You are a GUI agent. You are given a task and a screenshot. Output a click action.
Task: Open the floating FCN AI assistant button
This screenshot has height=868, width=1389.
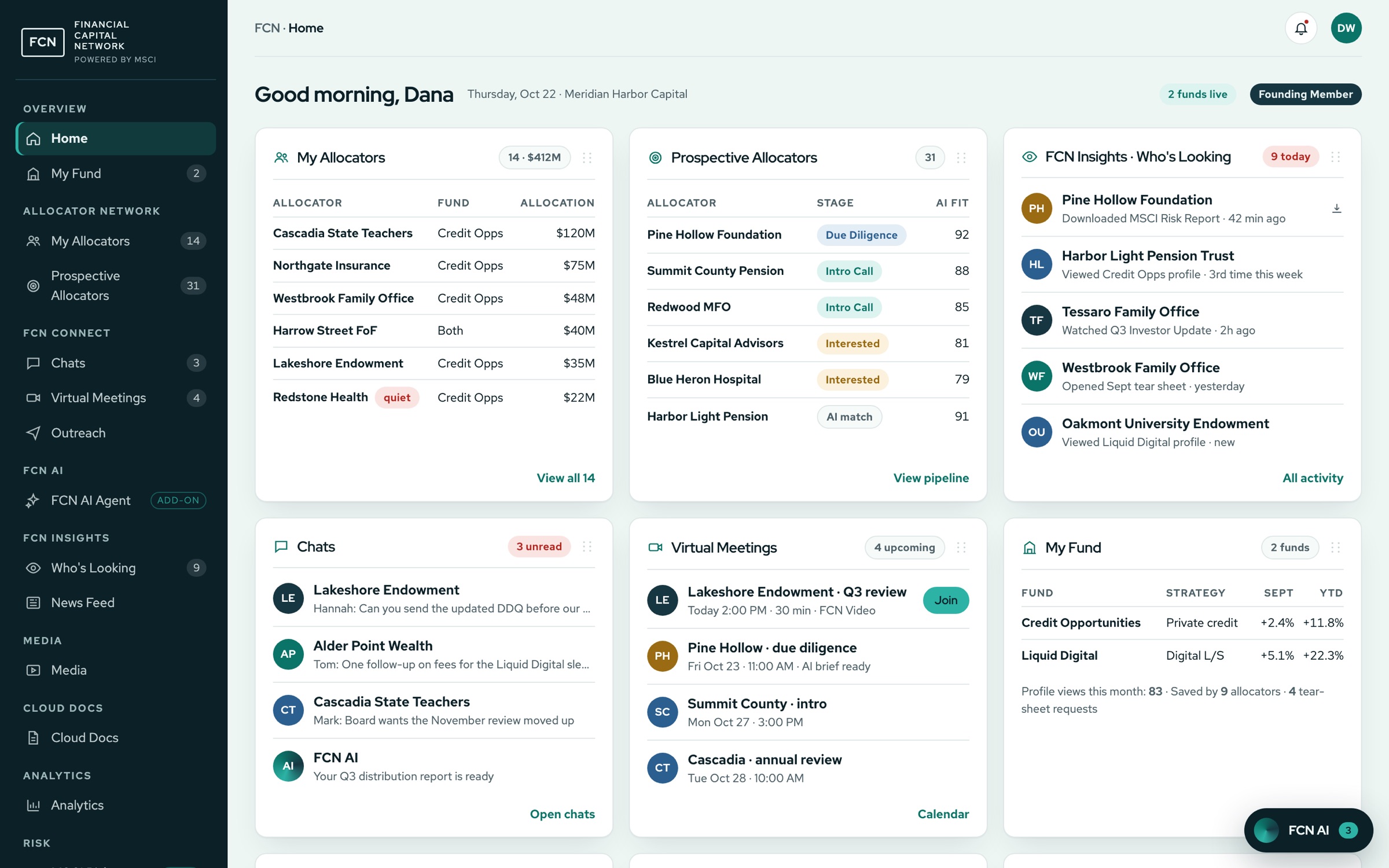[x=1308, y=830]
